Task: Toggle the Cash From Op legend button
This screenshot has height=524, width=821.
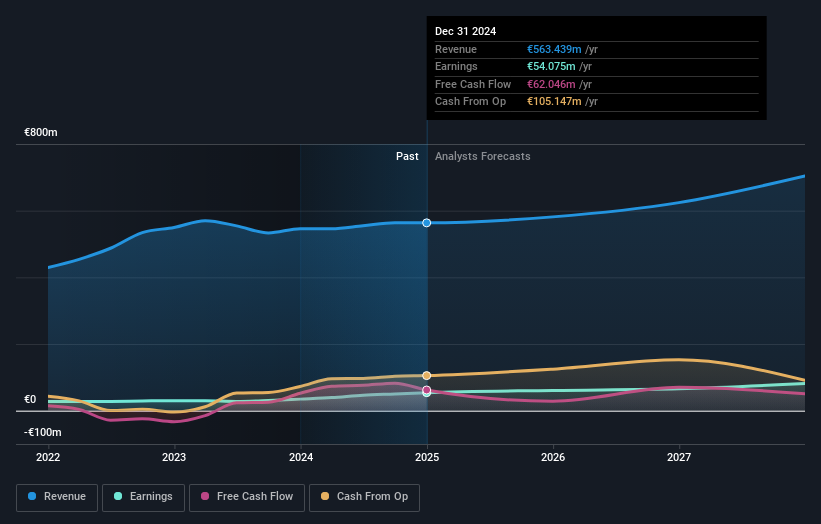Action: click(x=364, y=497)
